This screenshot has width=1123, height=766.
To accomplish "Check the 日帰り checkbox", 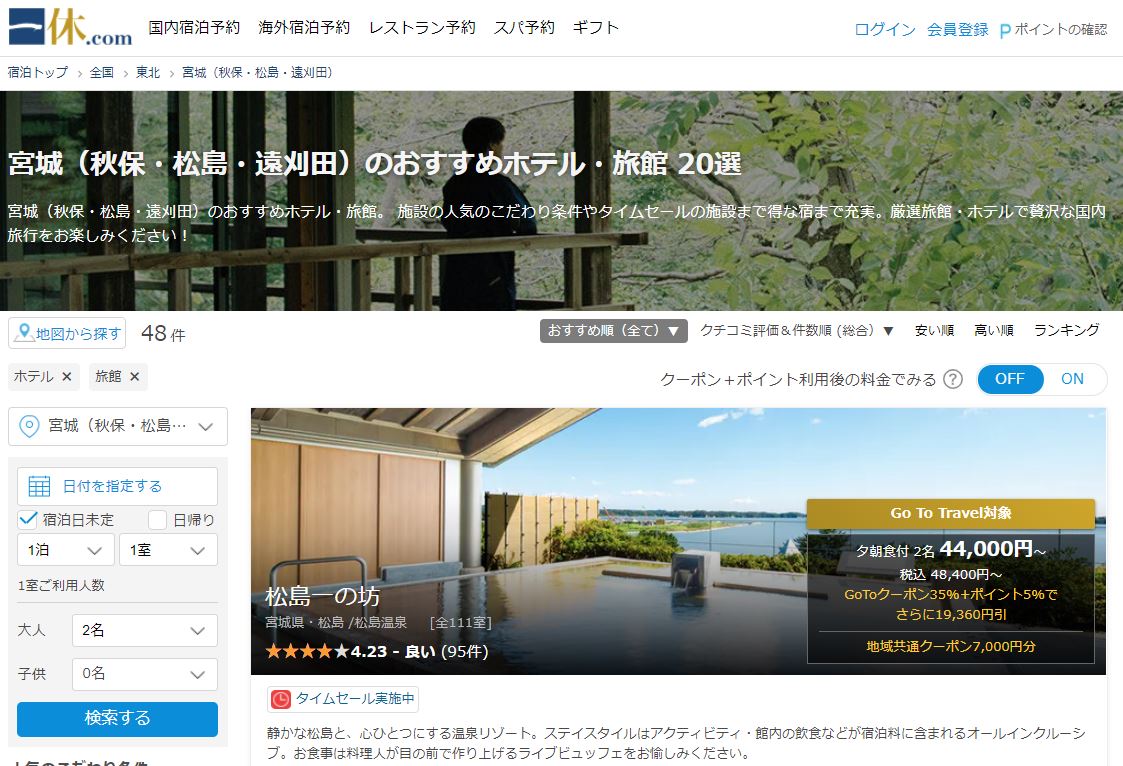I will (x=157, y=520).
